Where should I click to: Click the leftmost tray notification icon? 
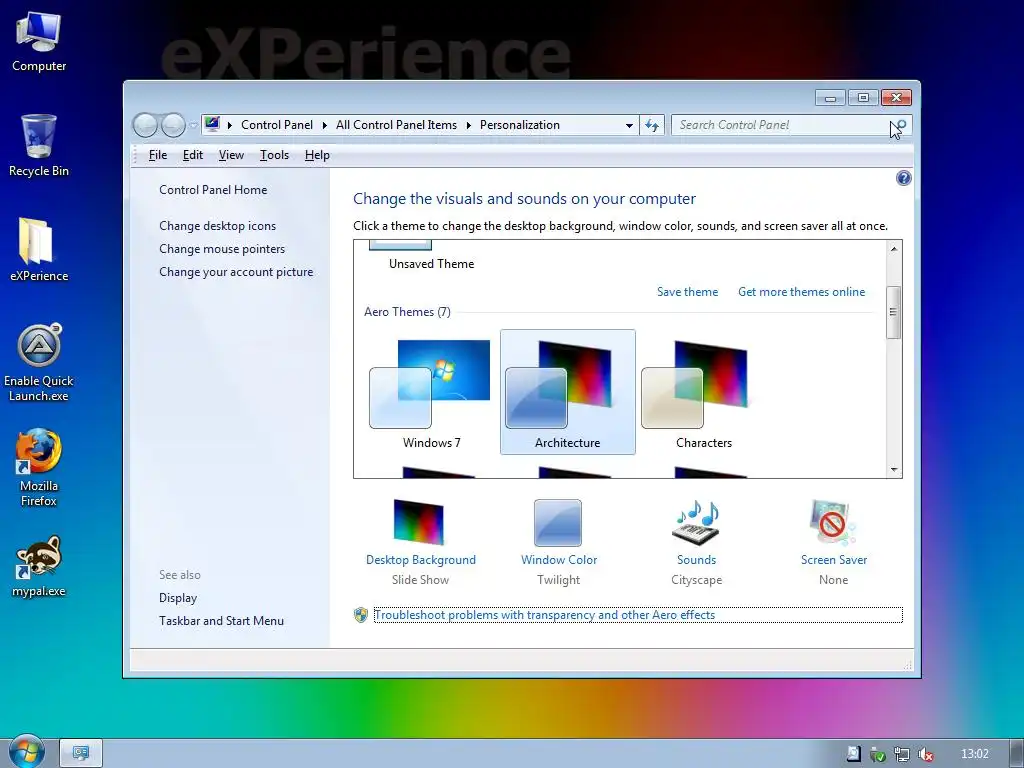point(854,754)
